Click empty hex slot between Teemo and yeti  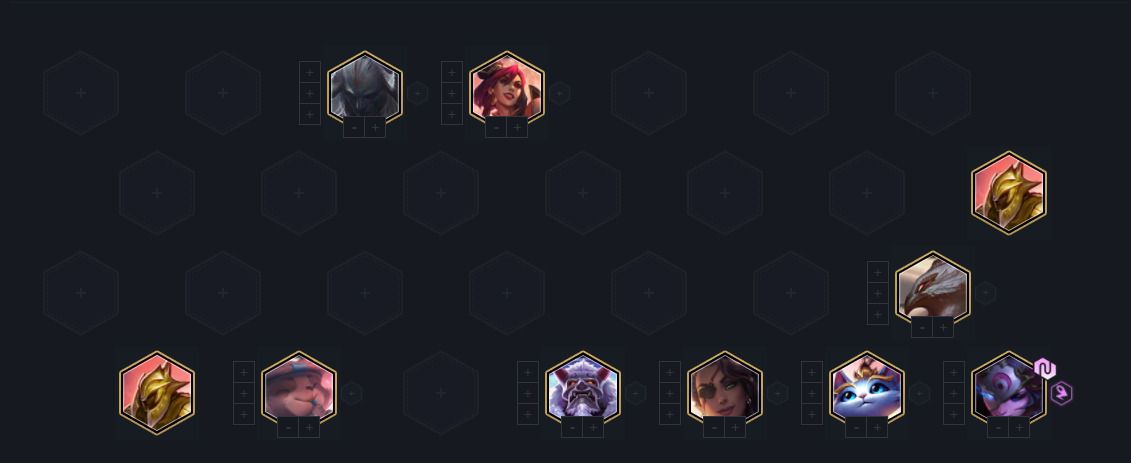click(441, 393)
